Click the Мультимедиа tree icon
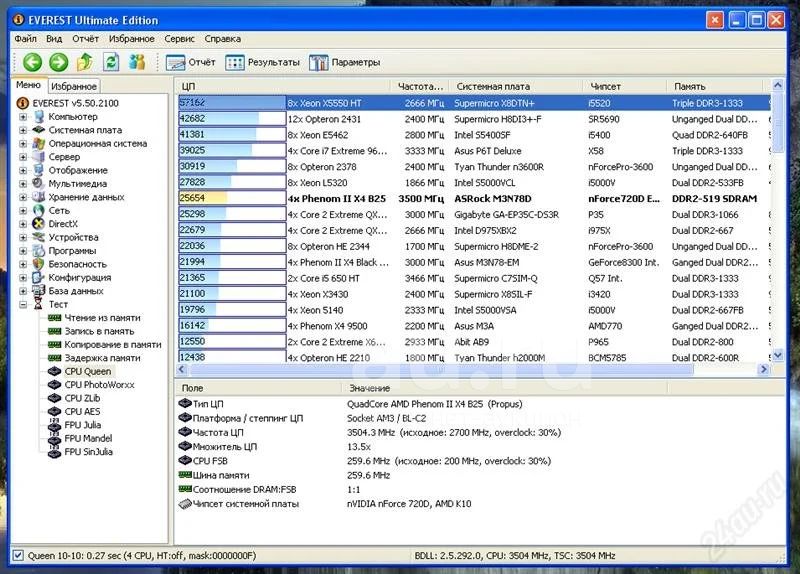Image resolution: width=800 pixels, height=574 pixels. pos(39,183)
